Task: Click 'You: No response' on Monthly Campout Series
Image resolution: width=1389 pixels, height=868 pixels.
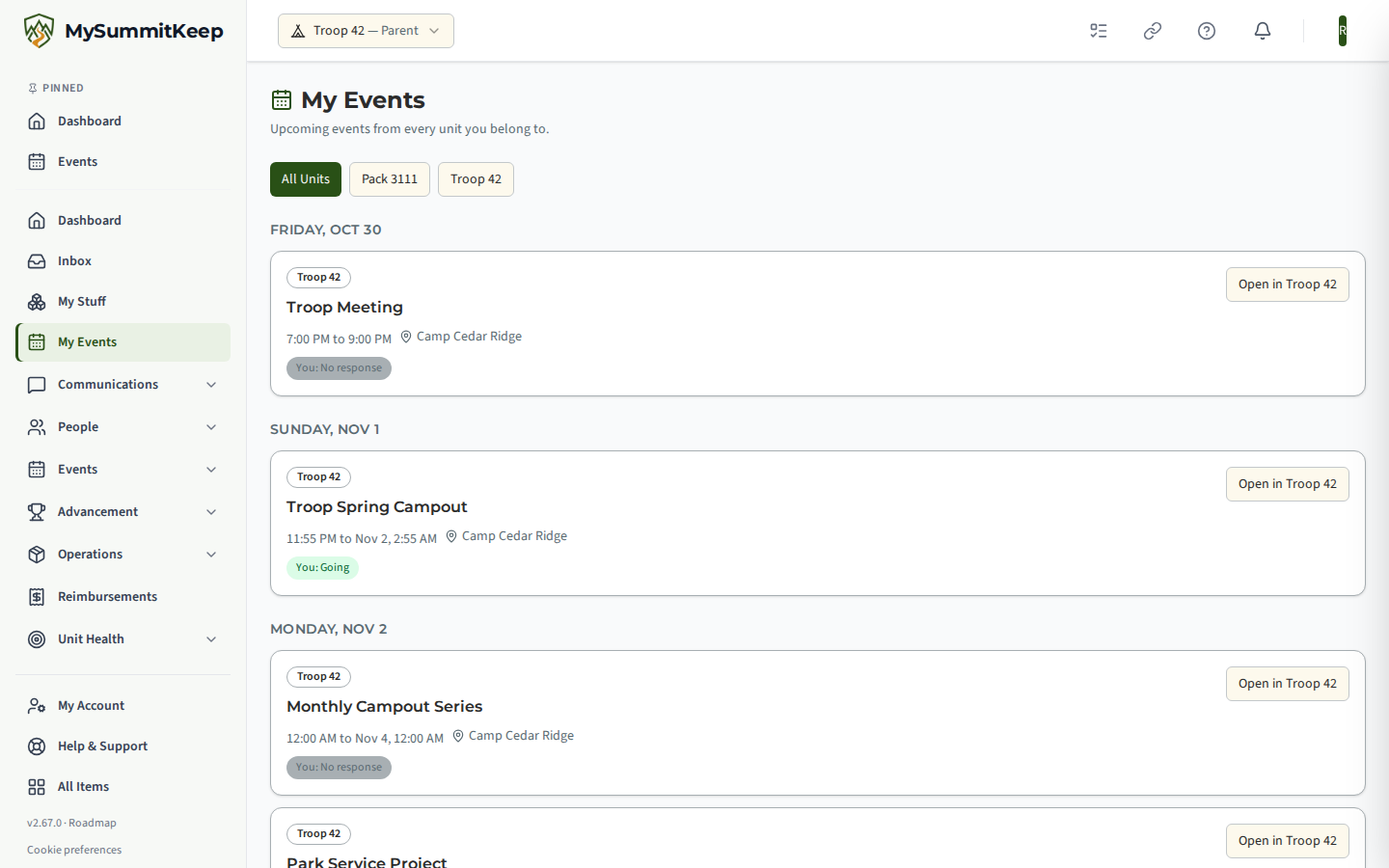Action: pyautogui.click(x=339, y=768)
